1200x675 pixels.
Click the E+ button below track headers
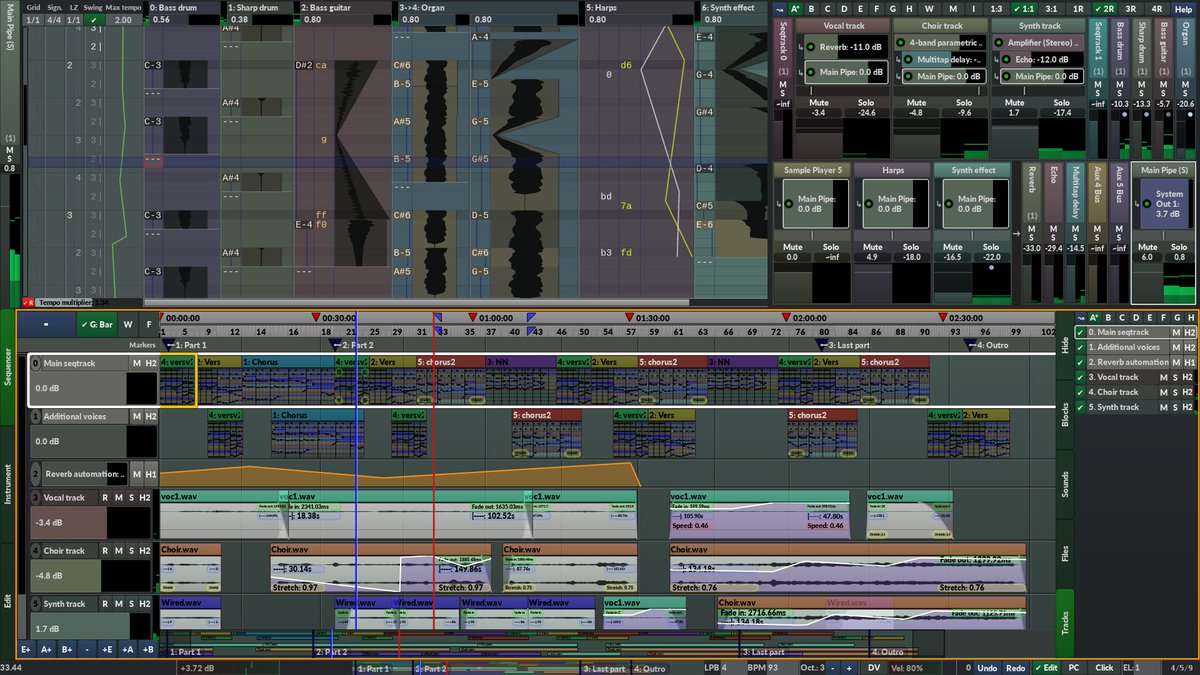26,649
